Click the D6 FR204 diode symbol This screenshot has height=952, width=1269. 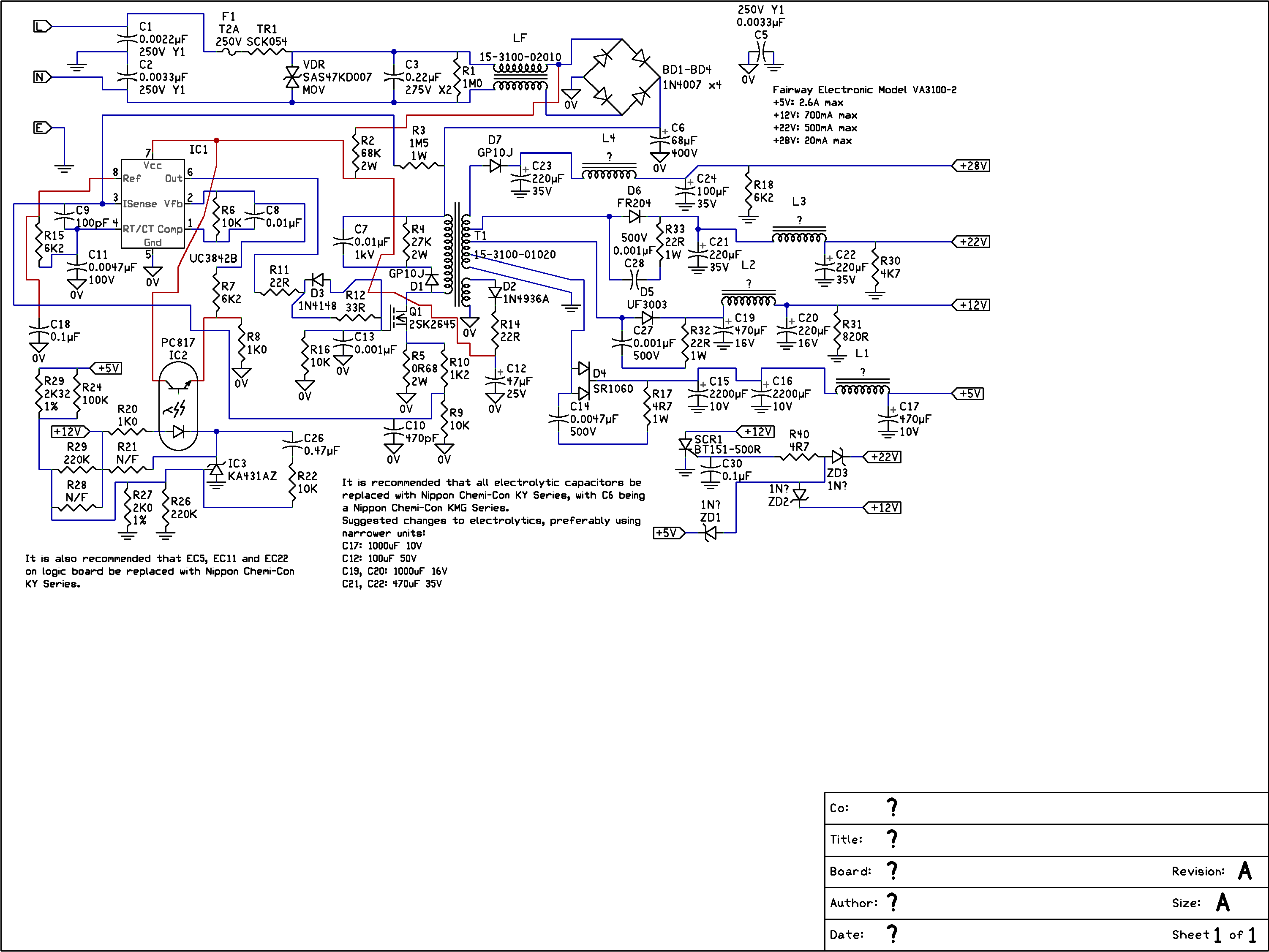[x=634, y=217]
